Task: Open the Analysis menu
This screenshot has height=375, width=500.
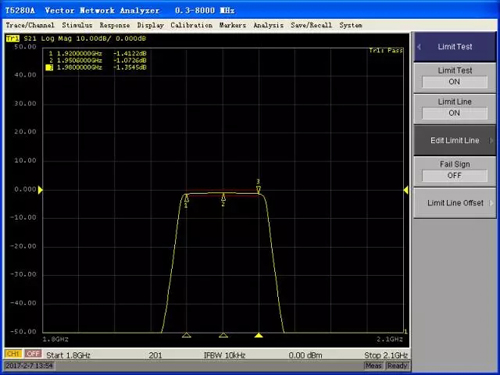Action: [x=268, y=25]
